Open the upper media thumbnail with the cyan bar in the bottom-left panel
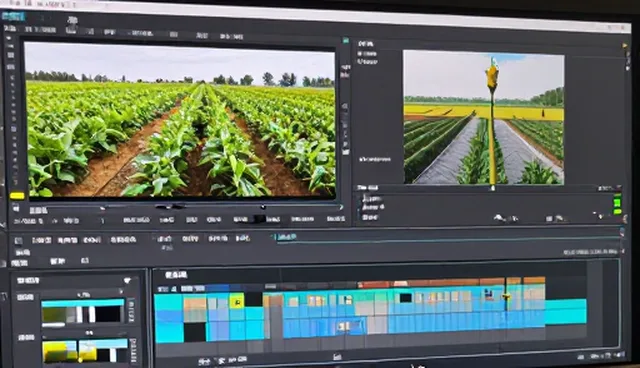 tap(83, 312)
